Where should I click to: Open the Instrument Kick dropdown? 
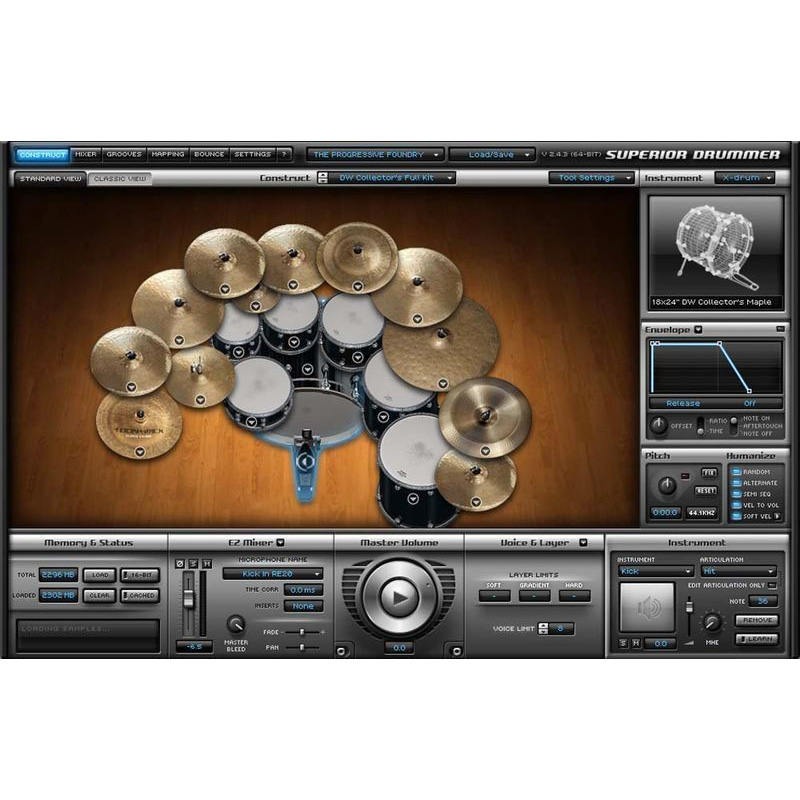point(656,571)
